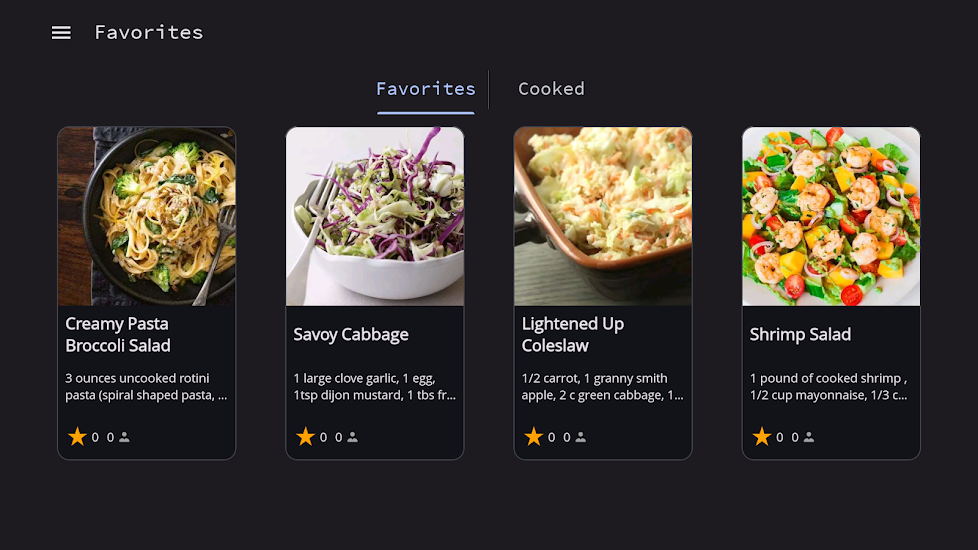This screenshot has height=550, width=978.
Task: Unfavorite Savoy Cabbage with star icon
Action: (x=305, y=437)
